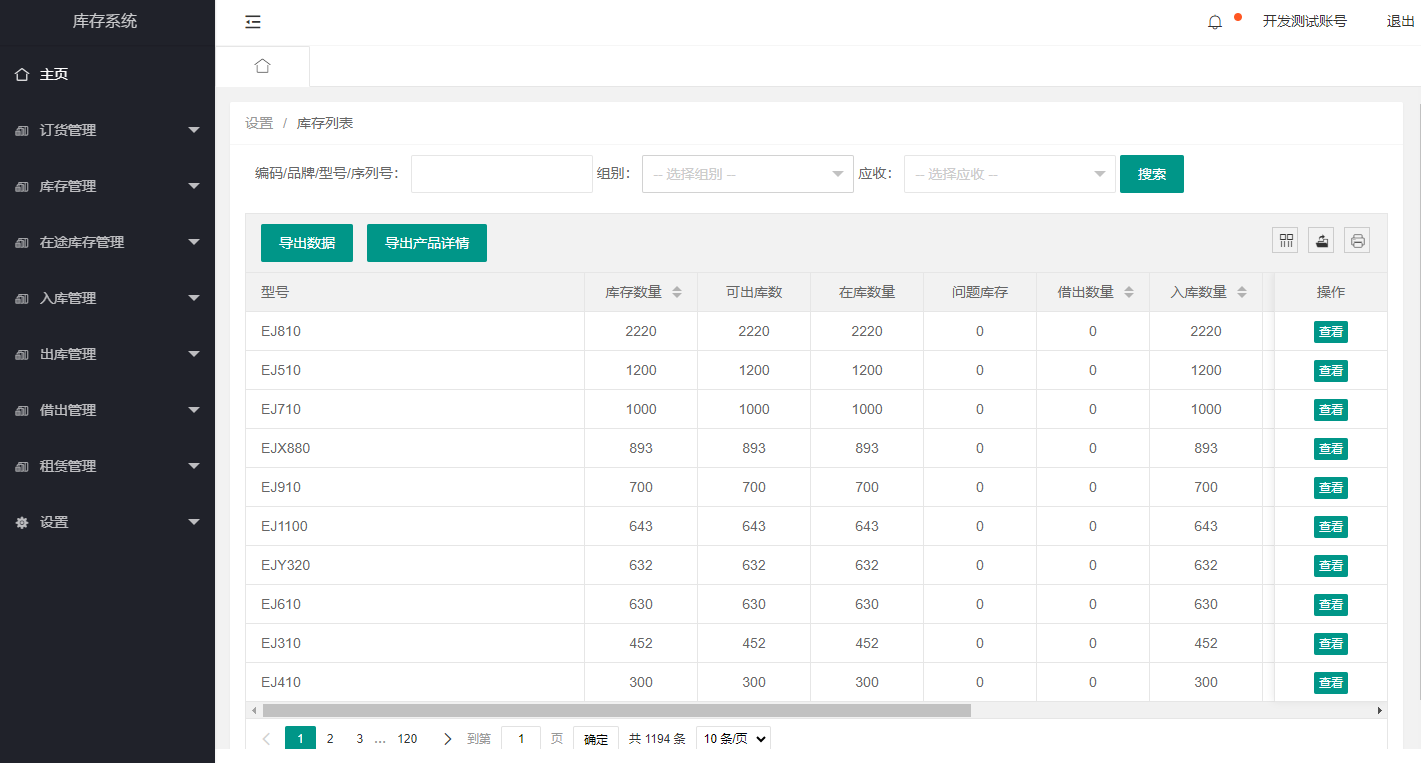Image resolution: width=1421 pixels, height=763 pixels.
Task: Focus the 编码/品牌/型号/序列号 search field
Action: click(x=502, y=174)
